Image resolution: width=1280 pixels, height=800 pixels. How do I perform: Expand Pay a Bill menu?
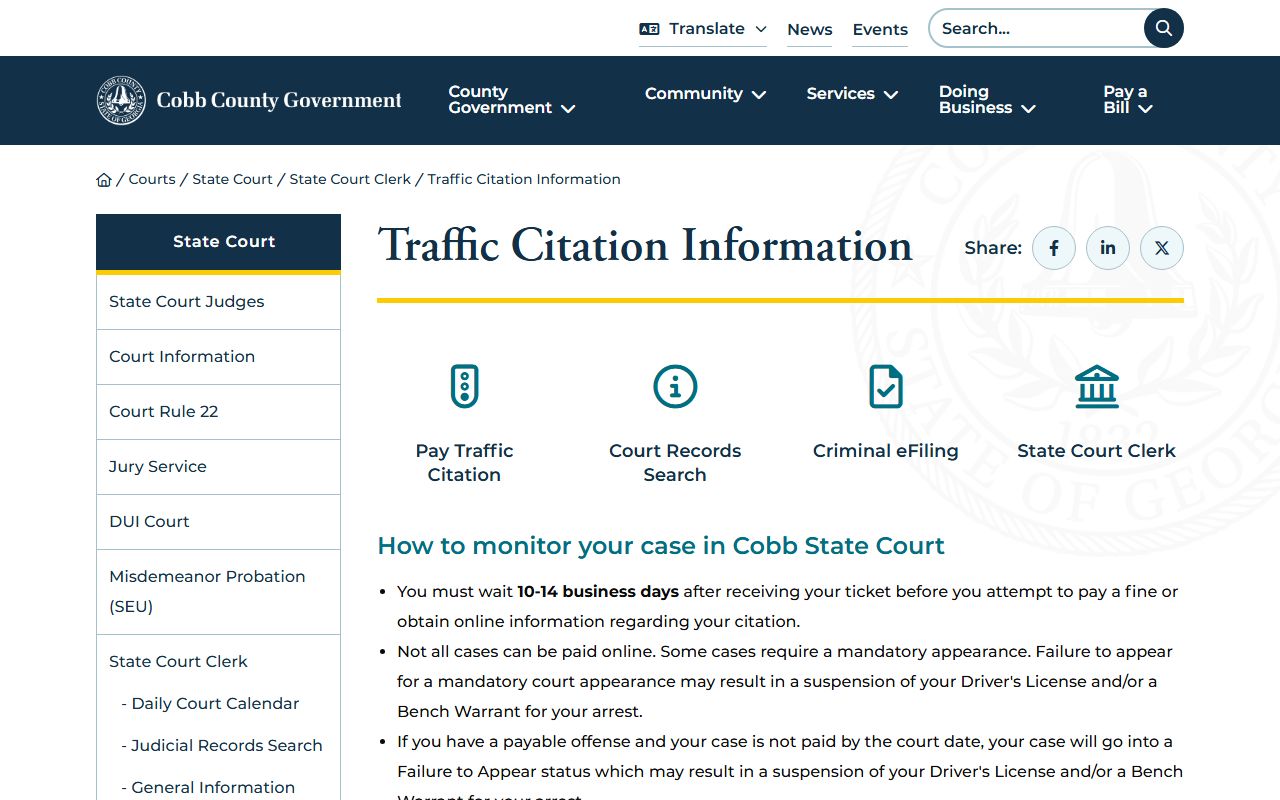tap(1128, 100)
